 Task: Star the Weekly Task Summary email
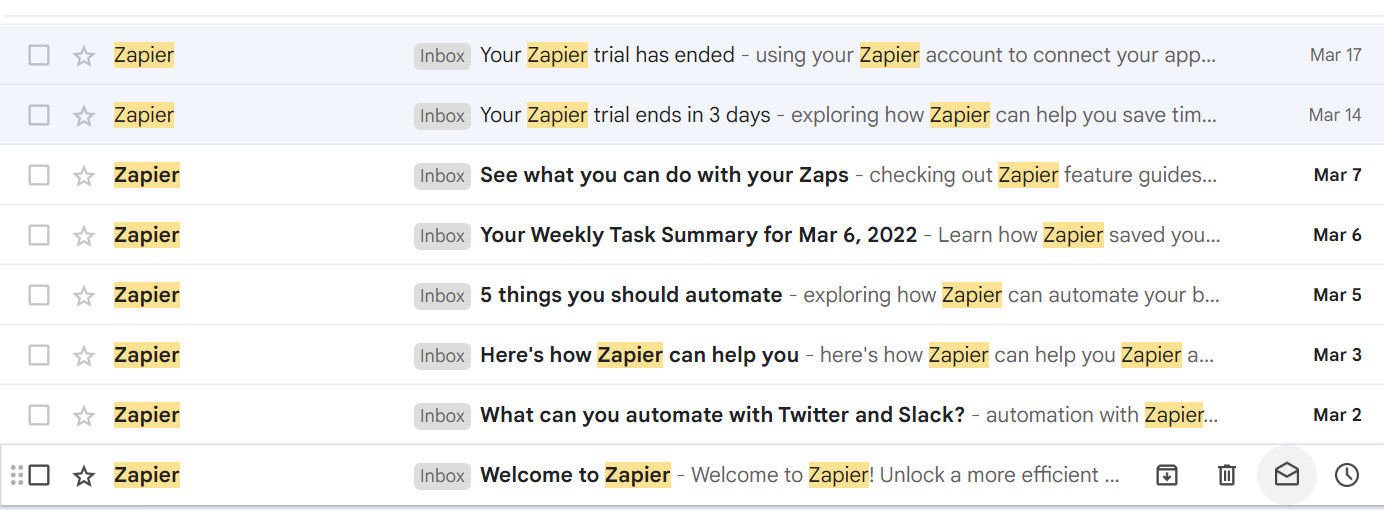[x=84, y=236]
